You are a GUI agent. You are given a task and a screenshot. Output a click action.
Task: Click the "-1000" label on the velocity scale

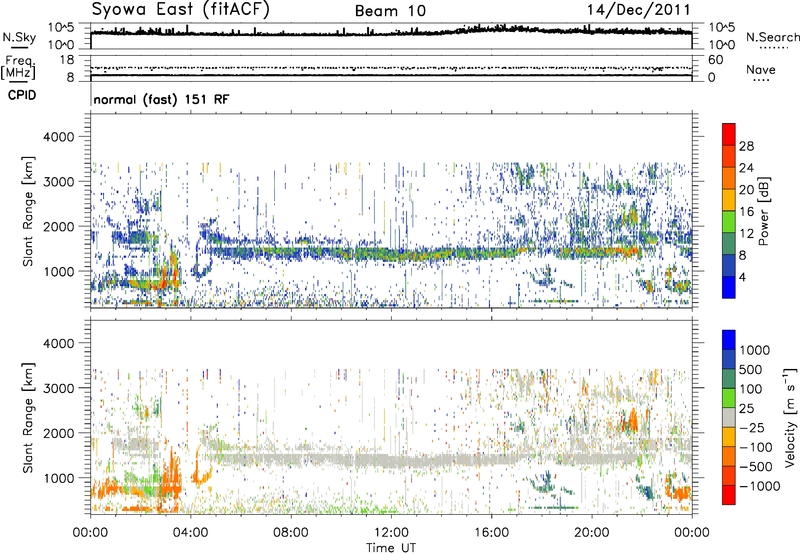click(x=760, y=486)
